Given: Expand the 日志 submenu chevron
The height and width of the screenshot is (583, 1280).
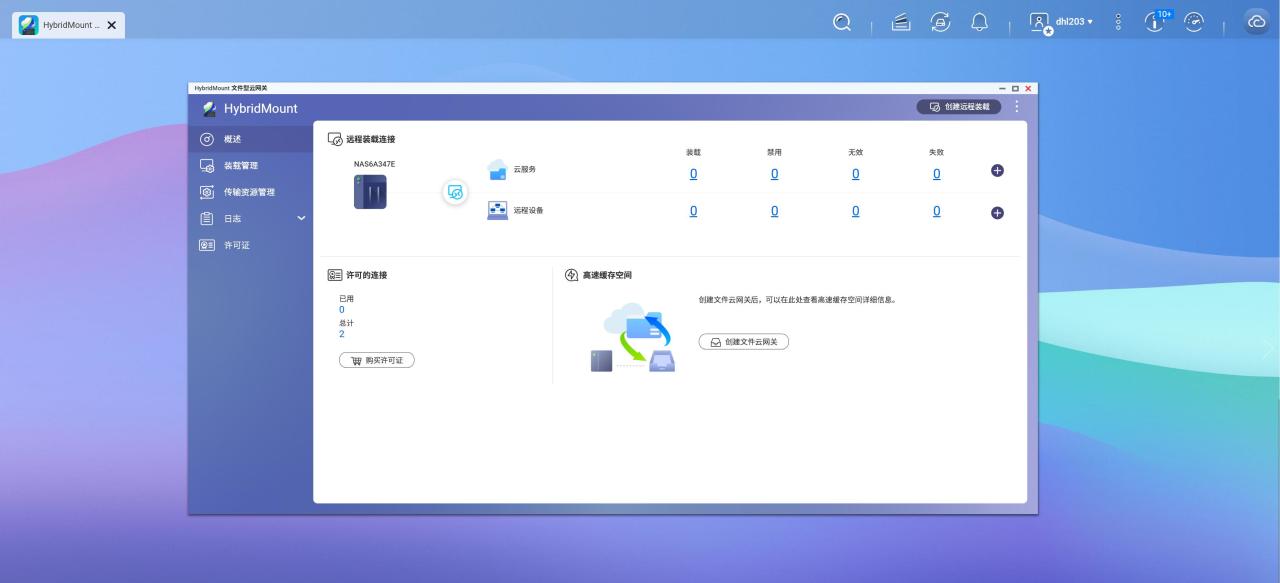Looking at the screenshot, I should (301, 218).
